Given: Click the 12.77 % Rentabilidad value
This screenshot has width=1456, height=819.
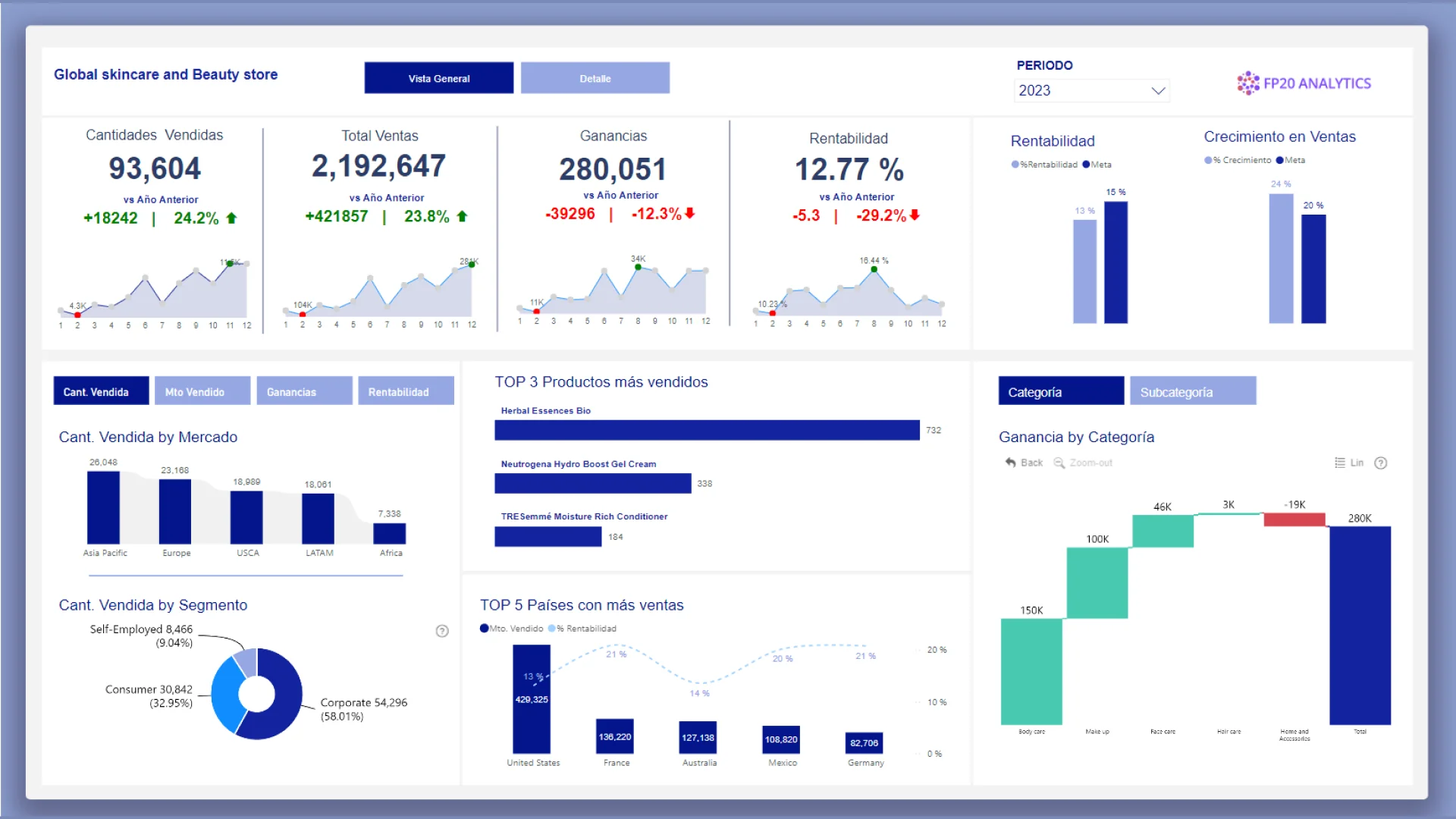Looking at the screenshot, I should (849, 169).
